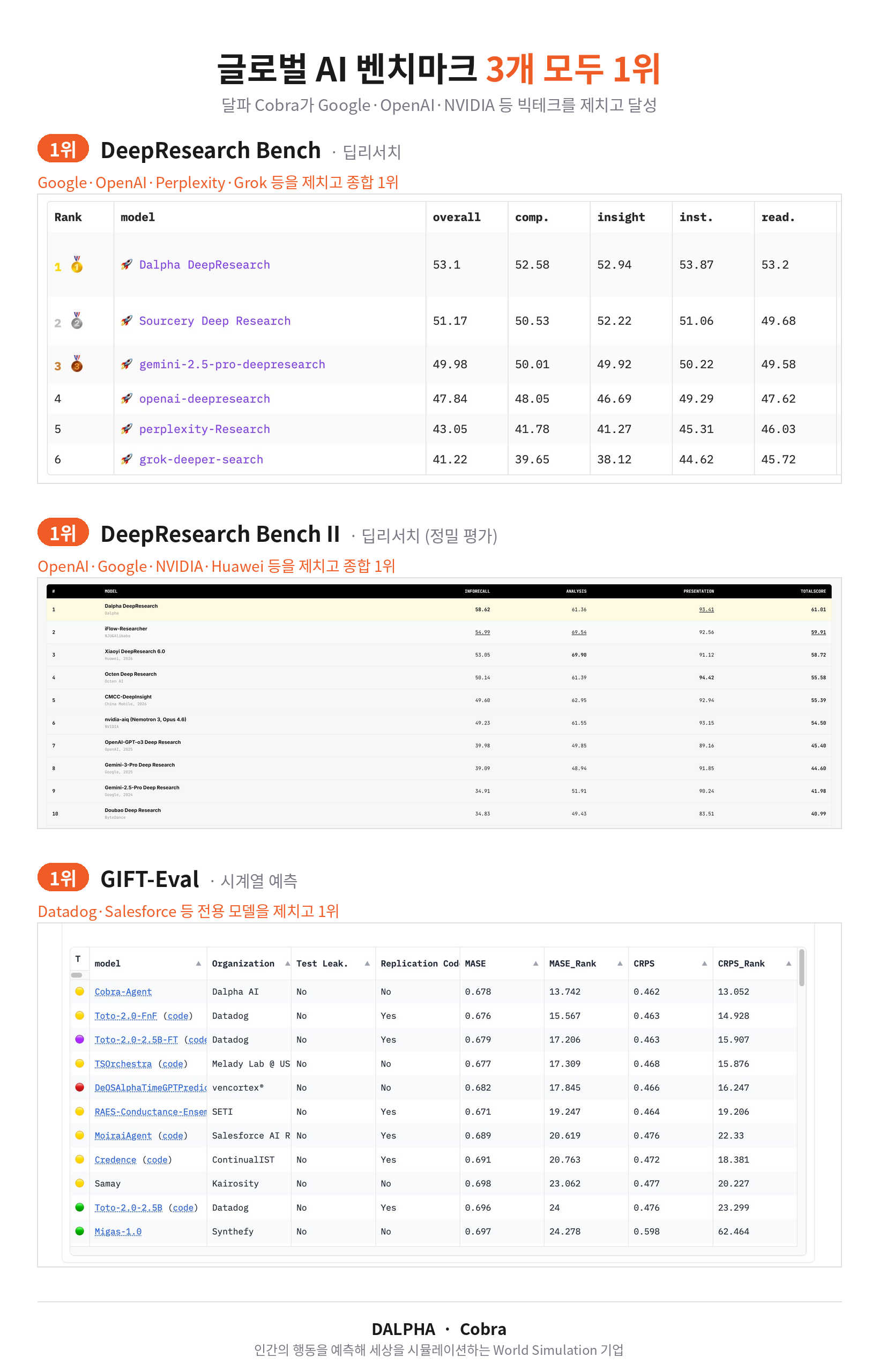Click the underlined 93.41 presentation score
The height and width of the screenshot is (1372, 879).
[706, 609]
